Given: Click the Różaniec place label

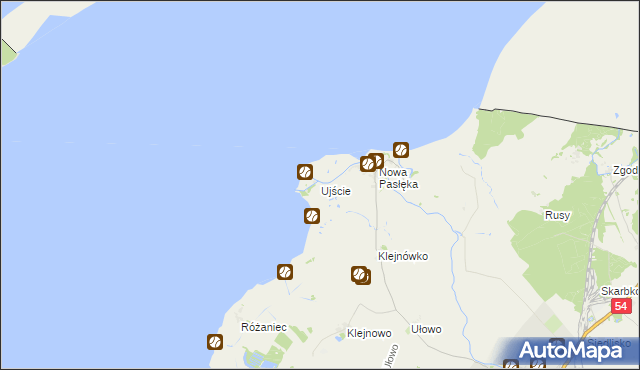Looking at the screenshot, I should [264, 327].
